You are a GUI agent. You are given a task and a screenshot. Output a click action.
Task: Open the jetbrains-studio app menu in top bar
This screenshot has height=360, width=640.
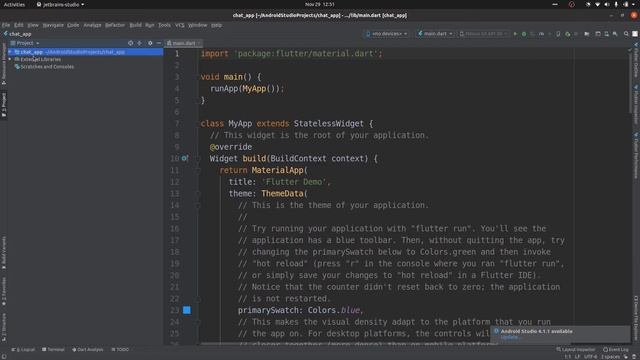[60, 4]
